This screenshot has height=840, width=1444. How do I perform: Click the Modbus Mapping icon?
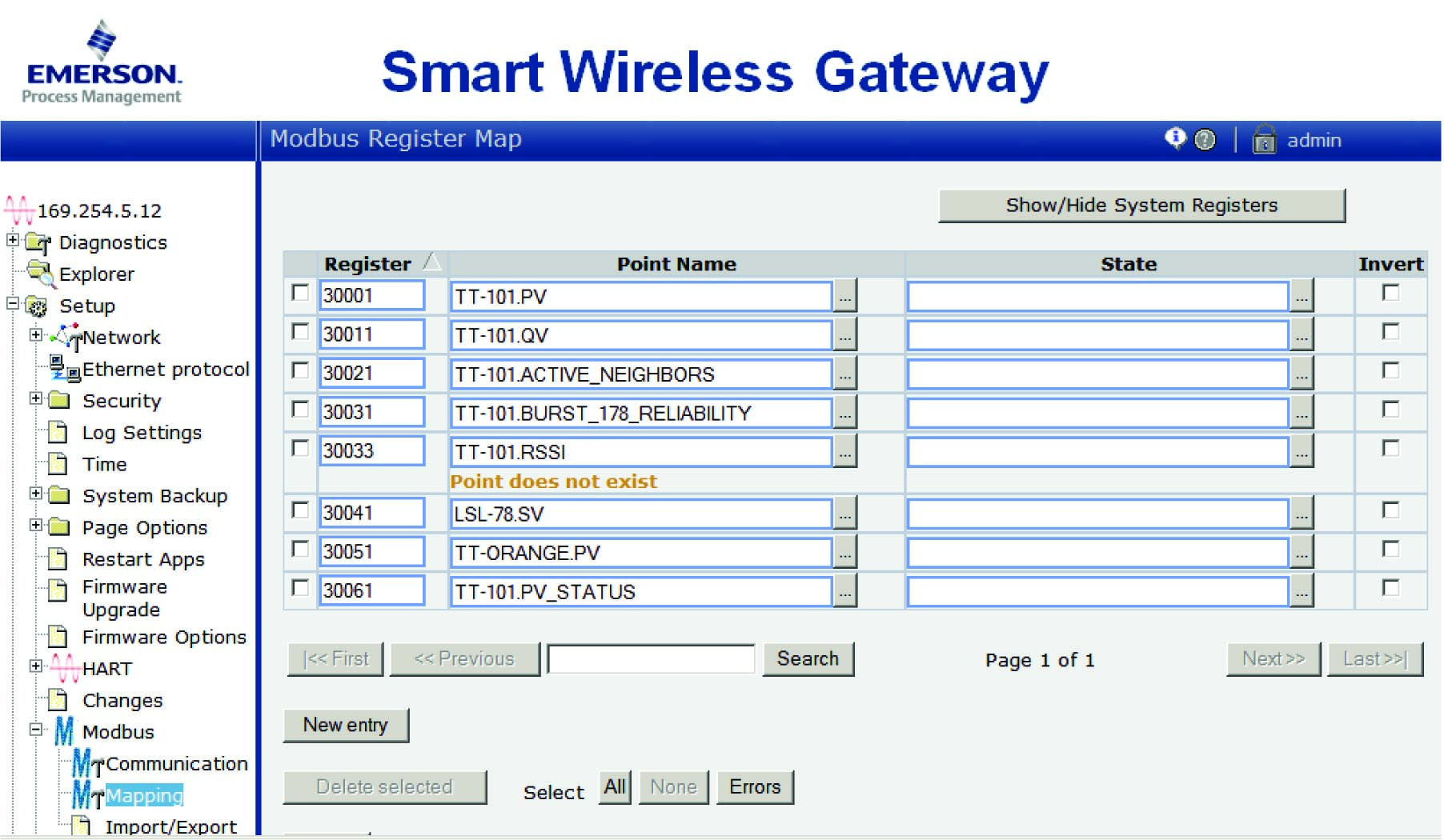[88, 795]
